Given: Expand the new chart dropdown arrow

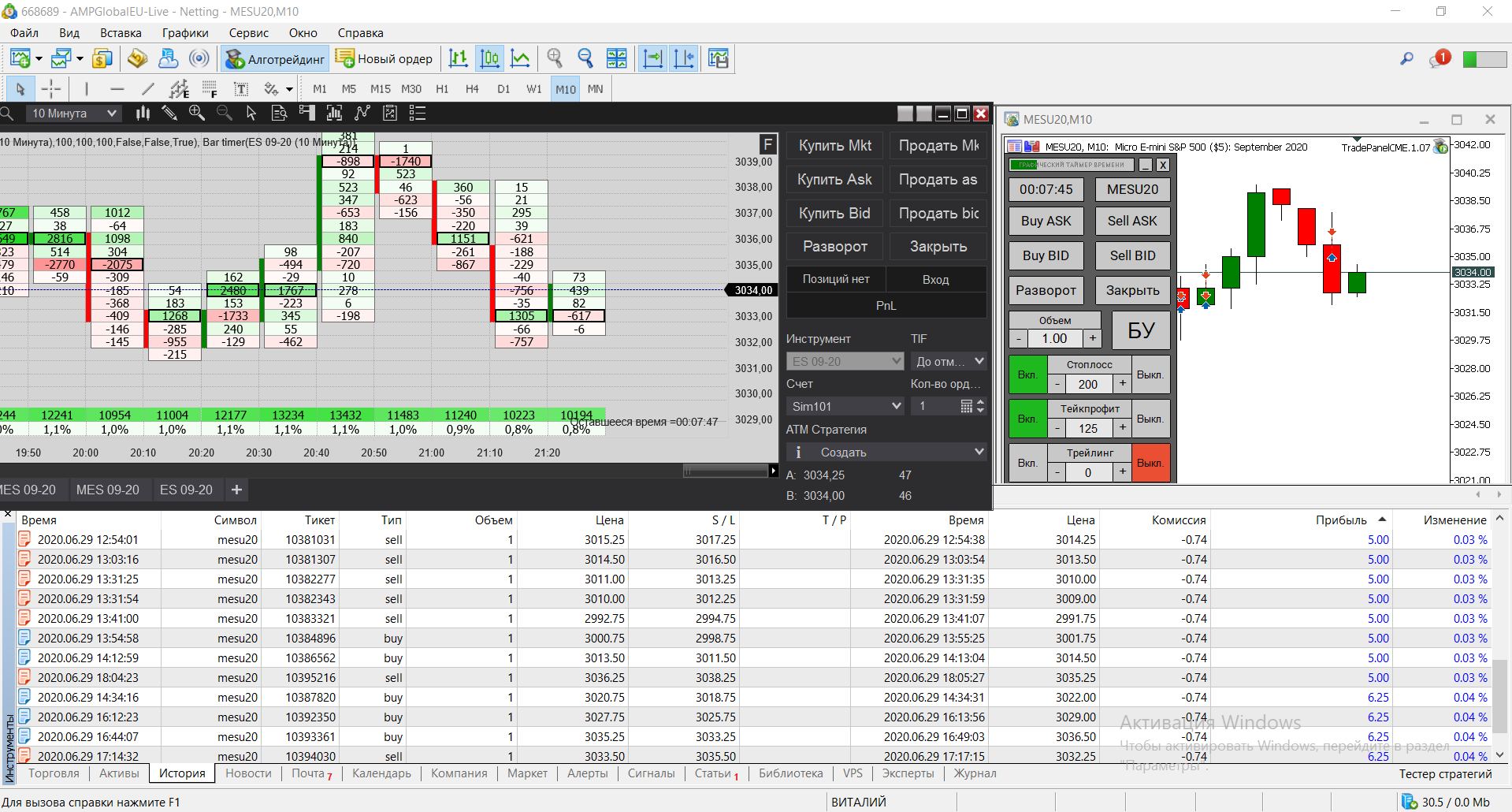Looking at the screenshot, I should click(x=39, y=58).
